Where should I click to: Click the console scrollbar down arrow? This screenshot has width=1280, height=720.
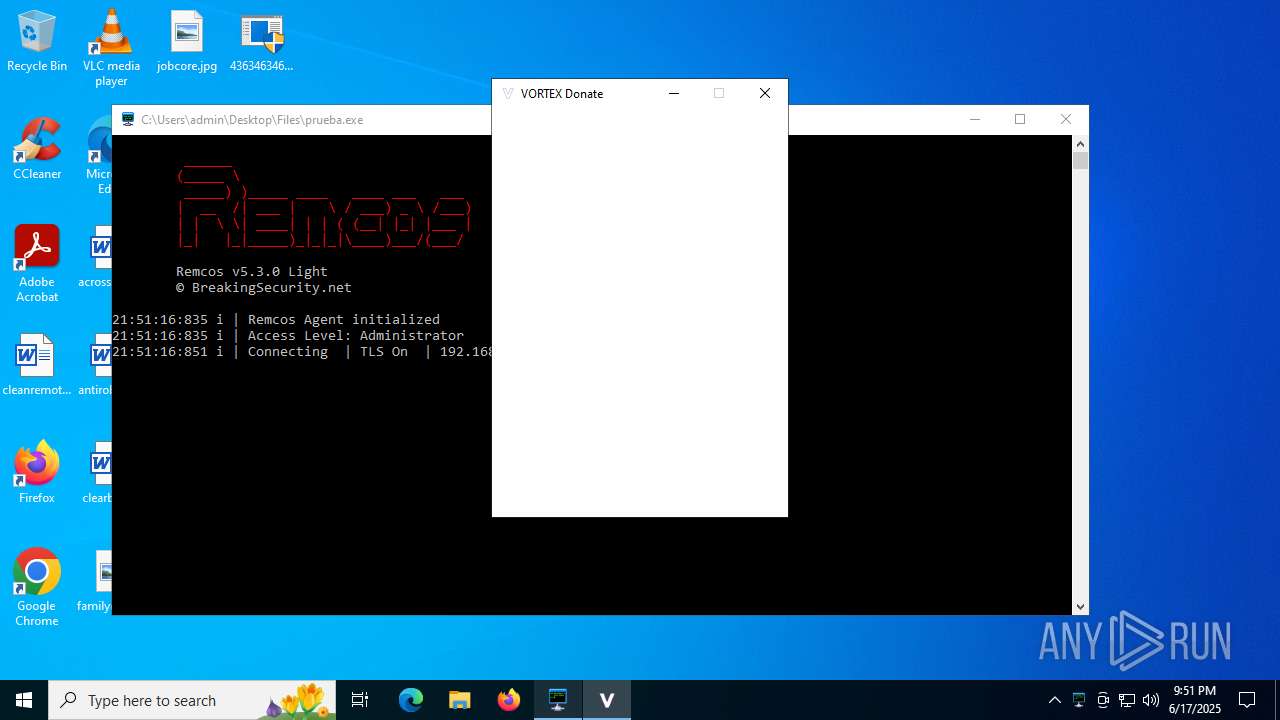[x=1080, y=607]
